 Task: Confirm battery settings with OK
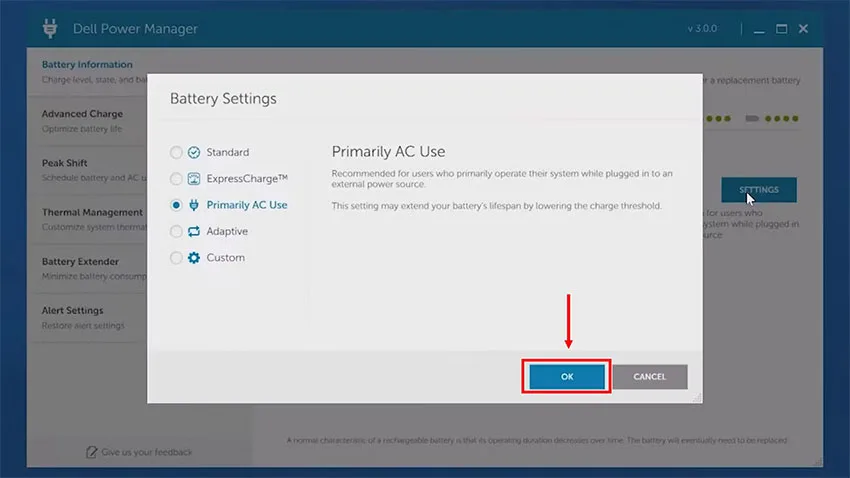(x=567, y=377)
